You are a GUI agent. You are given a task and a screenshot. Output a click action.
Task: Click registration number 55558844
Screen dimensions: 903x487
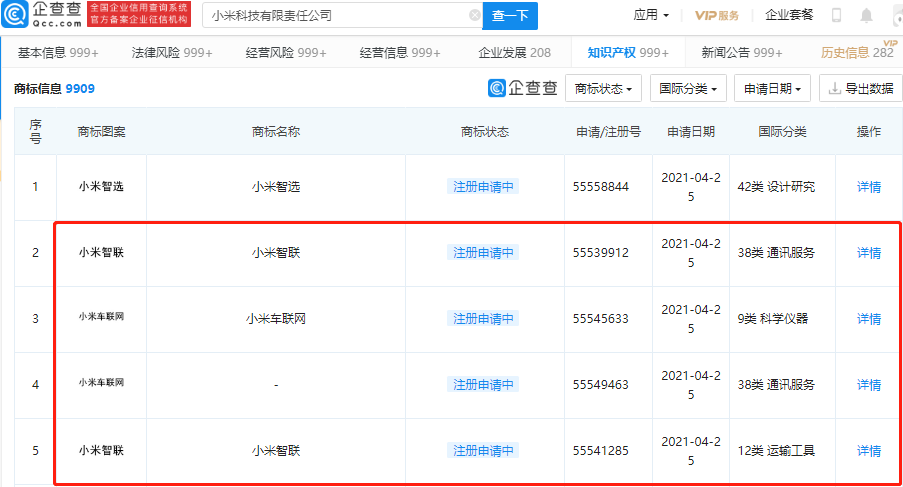pos(601,187)
